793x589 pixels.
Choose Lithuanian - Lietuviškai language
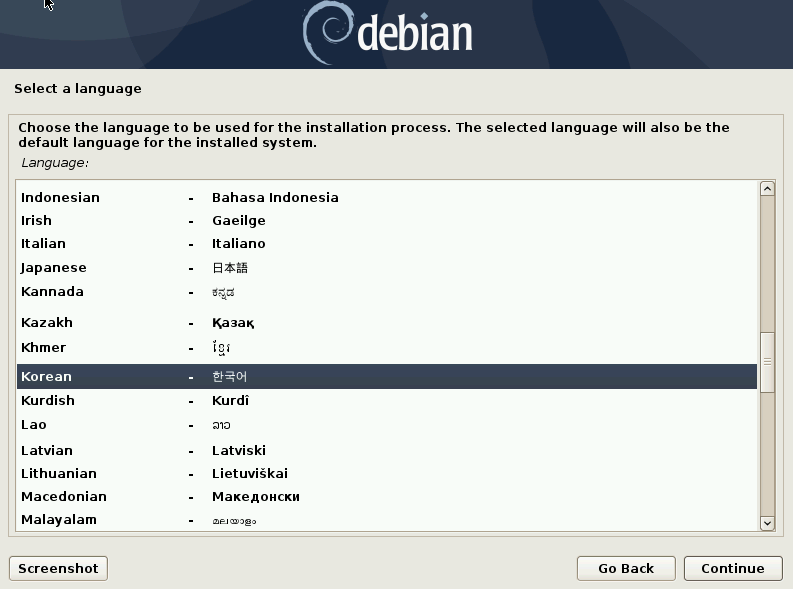coord(387,474)
